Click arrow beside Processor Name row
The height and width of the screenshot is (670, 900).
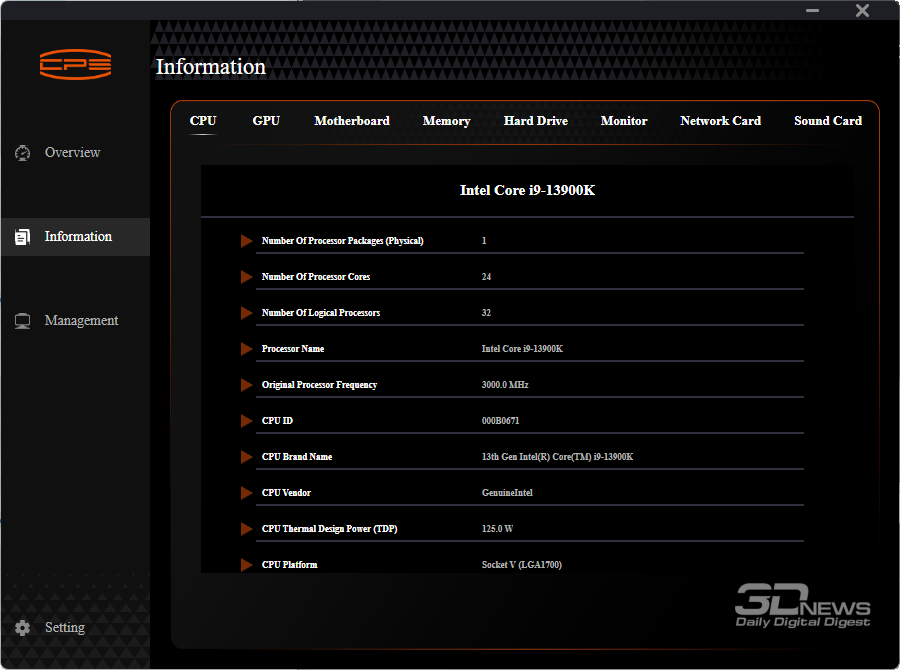(246, 349)
